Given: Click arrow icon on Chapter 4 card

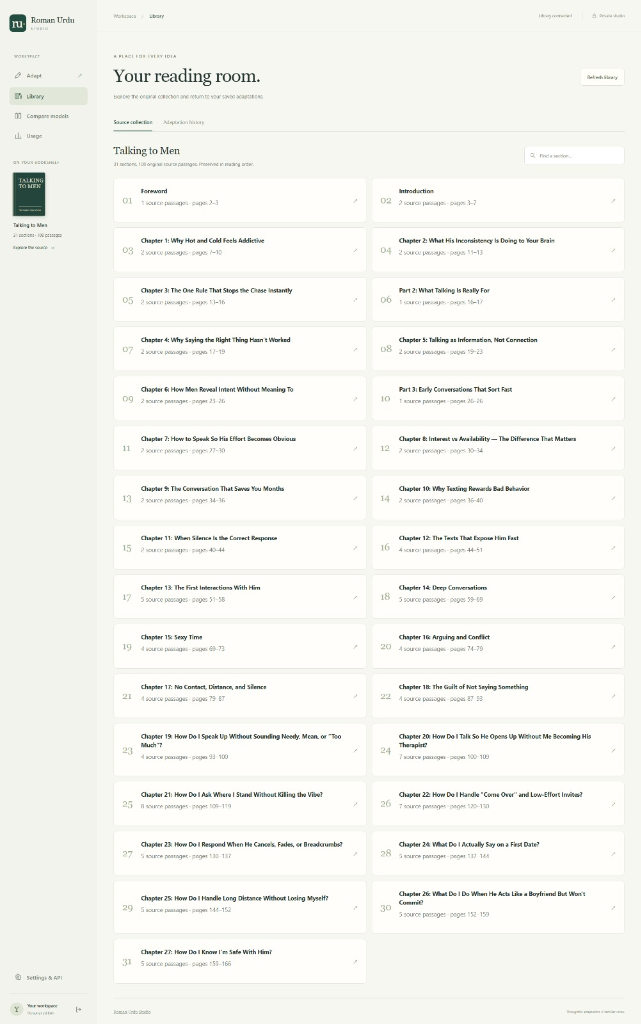Looking at the screenshot, I should (355, 349).
